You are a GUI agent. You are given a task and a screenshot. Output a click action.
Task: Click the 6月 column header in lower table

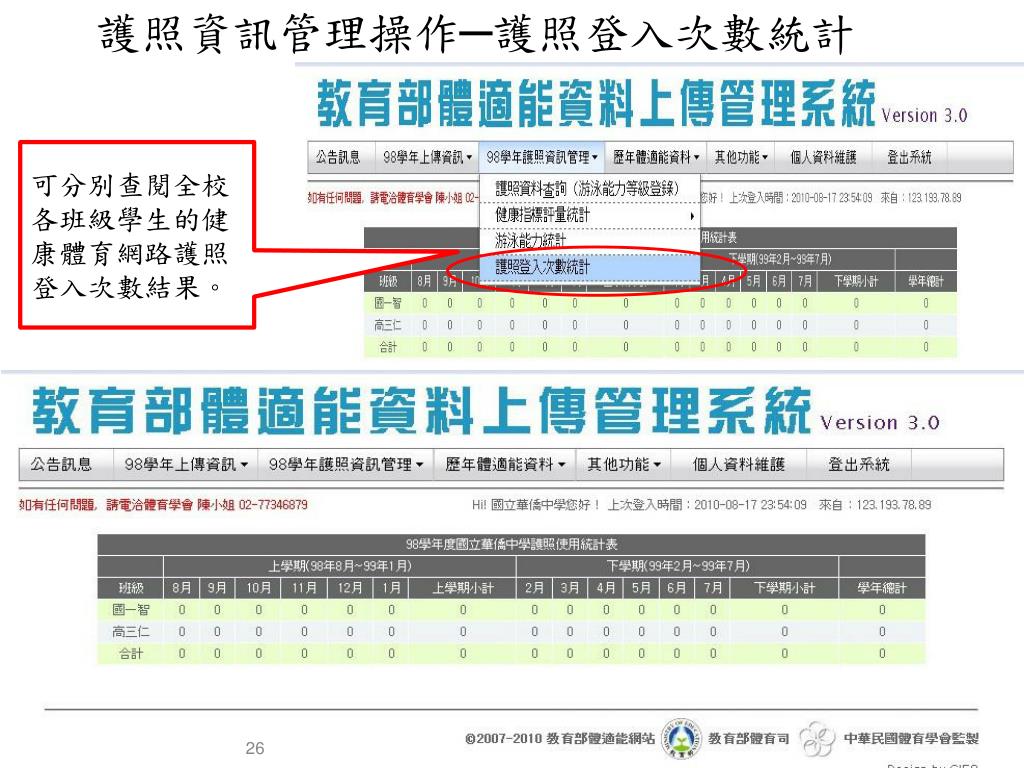(677, 588)
